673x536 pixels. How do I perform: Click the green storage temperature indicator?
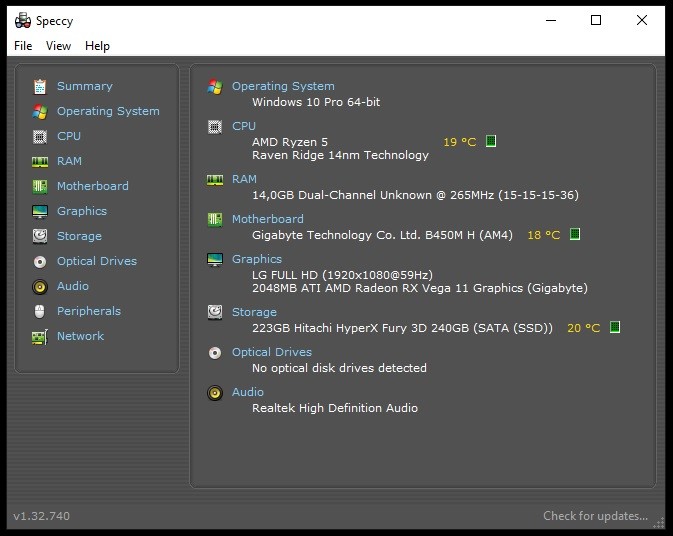615,327
